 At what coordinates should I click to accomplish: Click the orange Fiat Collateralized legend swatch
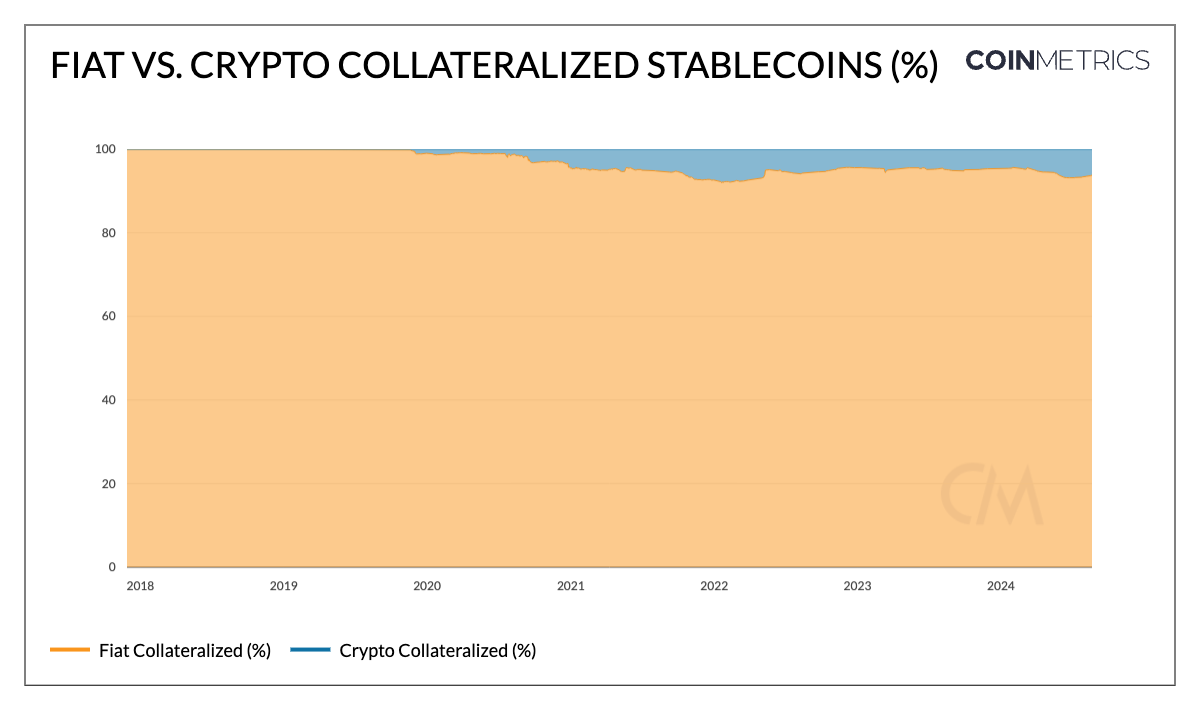click(x=70, y=651)
